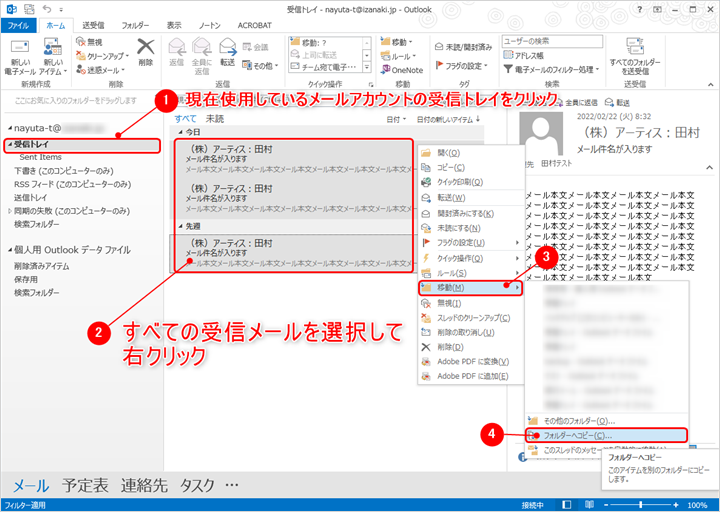The width and height of the screenshot is (720, 512).
Task: Click send/receive icon in quick access toolbar
Action: pyautogui.click(x=28, y=9)
